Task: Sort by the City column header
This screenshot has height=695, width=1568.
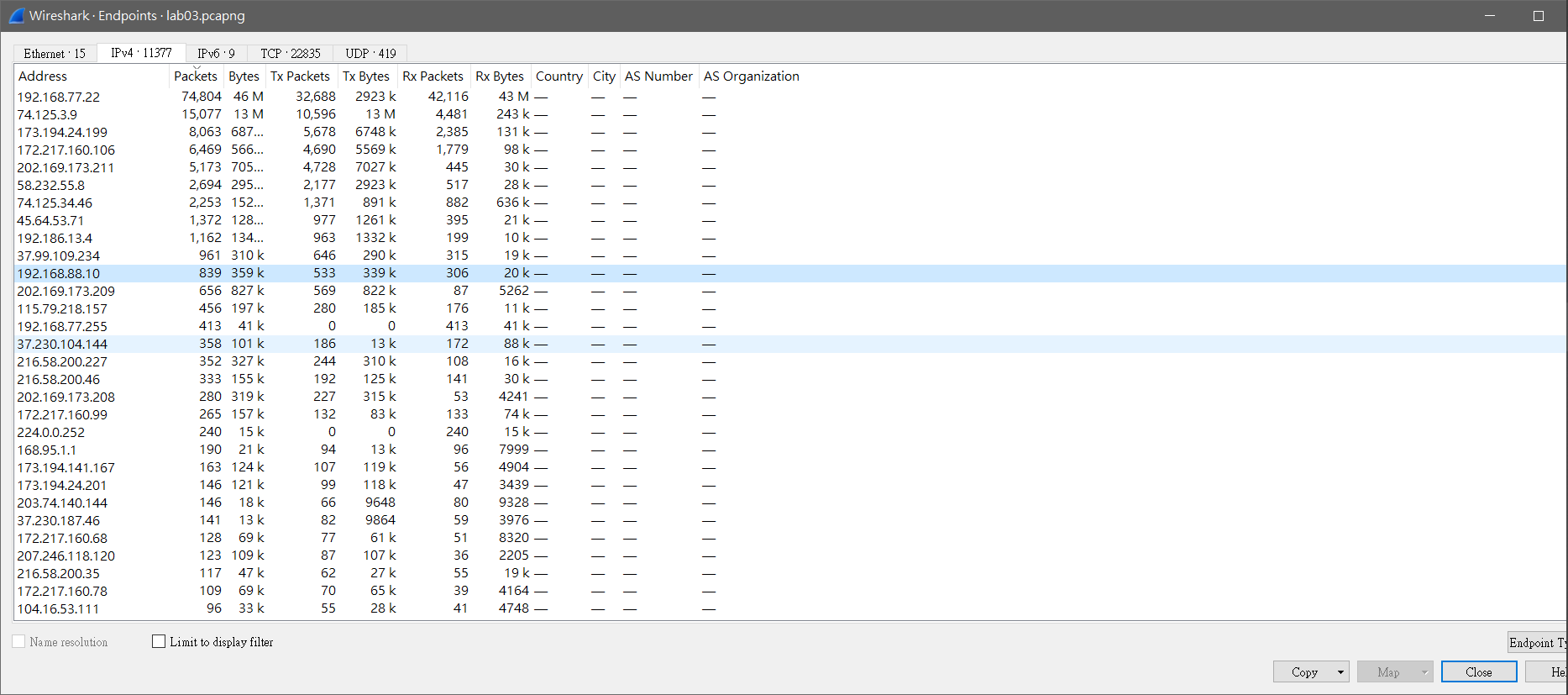Action: (604, 76)
